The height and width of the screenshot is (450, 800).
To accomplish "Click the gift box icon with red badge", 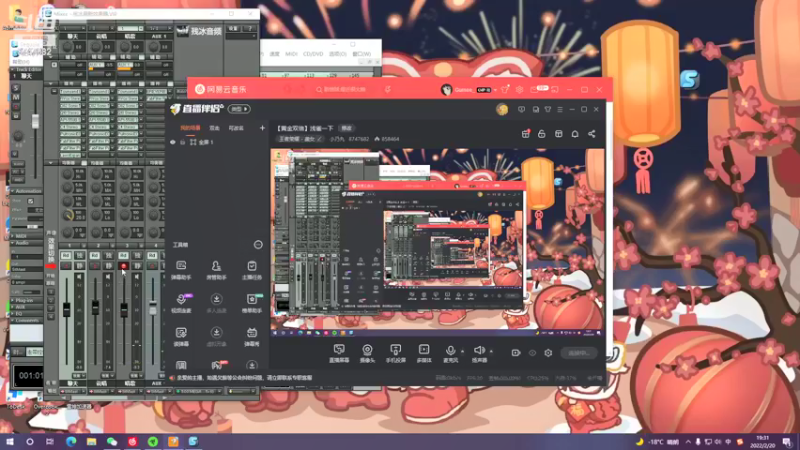I will tap(526, 134).
